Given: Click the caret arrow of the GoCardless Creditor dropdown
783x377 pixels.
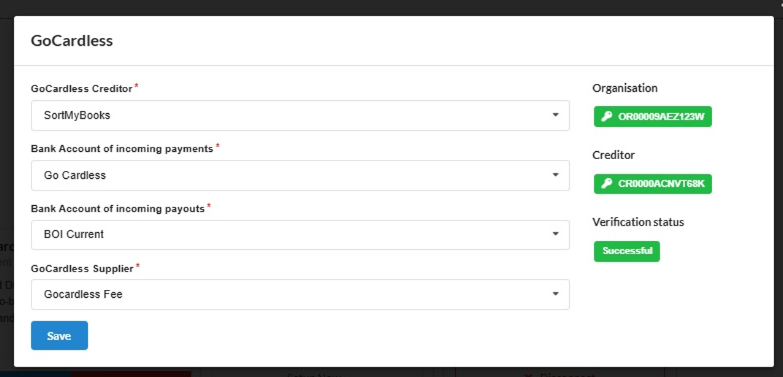Looking at the screenshot, I should point(555,115).
